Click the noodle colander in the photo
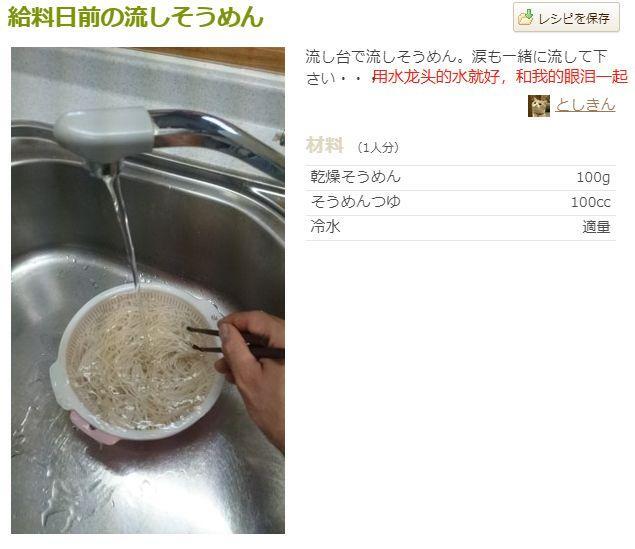 pos(136,362)
